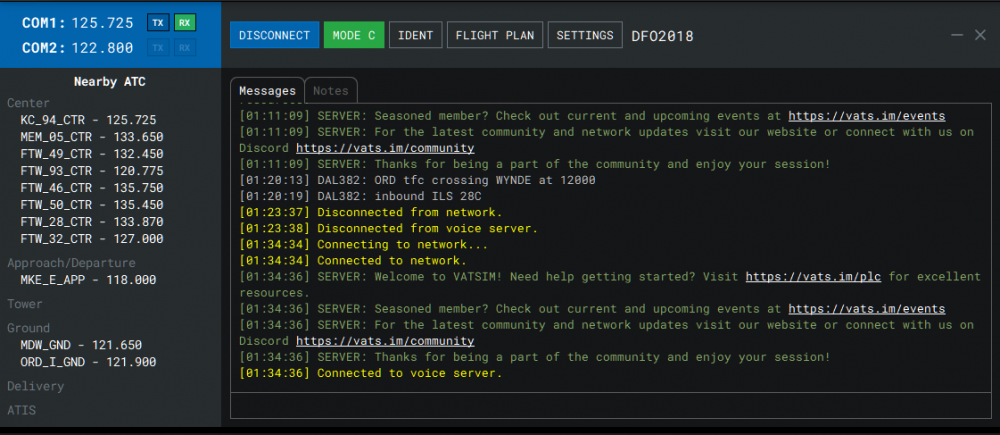This screenshot has height=435, width=1000.
Task: Open the Flight Plan window
Action: point(494,35)
